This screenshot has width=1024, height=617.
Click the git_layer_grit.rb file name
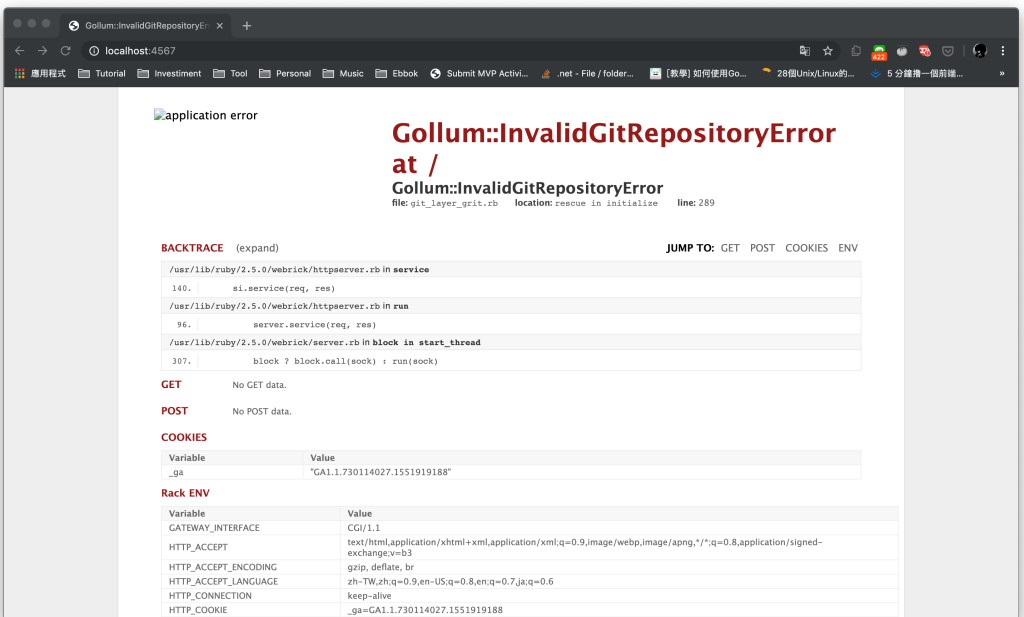pyautogui.click(x=454, y=204)
